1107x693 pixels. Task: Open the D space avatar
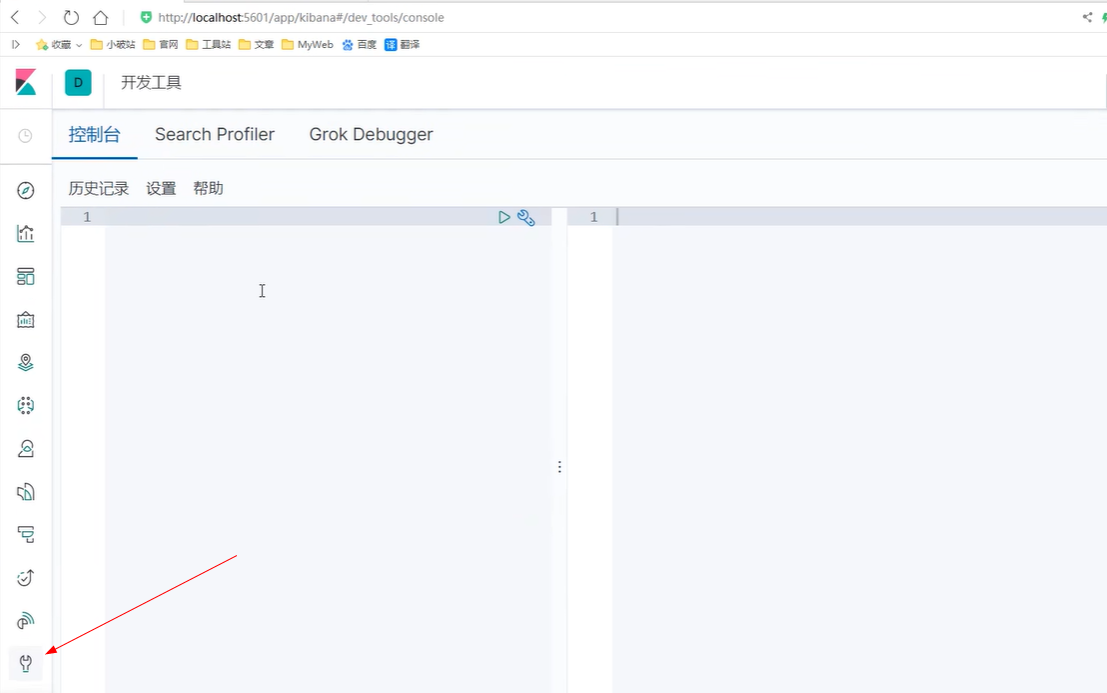pyautogui.click(x=78, y=83)
